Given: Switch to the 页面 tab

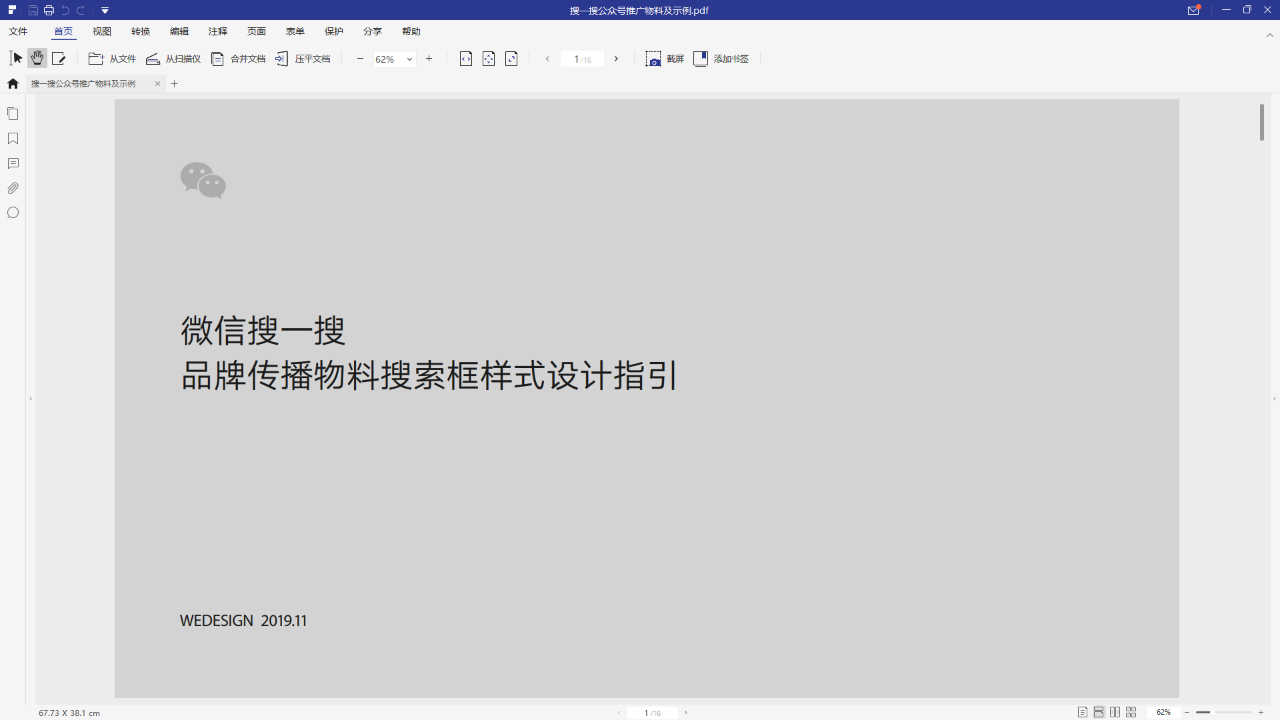Looking at the screenshot, I should pos(256,32).
